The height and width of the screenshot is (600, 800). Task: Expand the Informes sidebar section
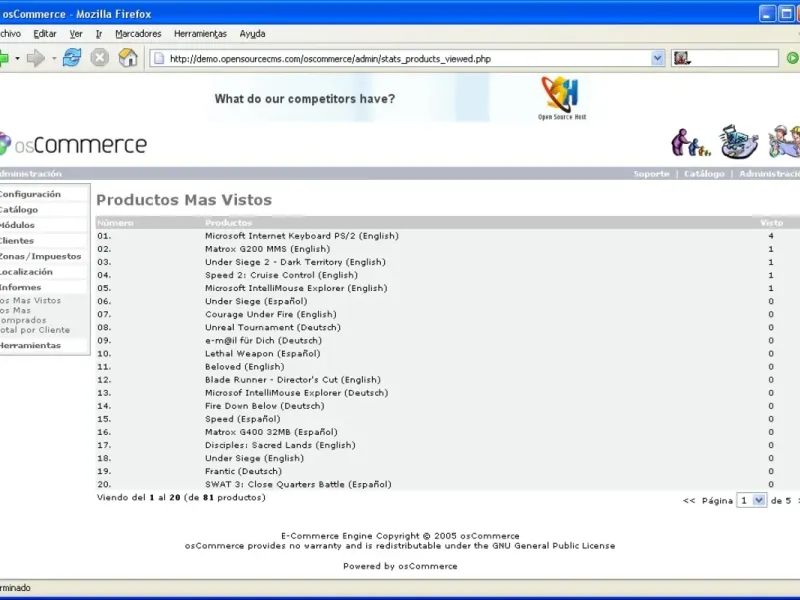point(21,287)
